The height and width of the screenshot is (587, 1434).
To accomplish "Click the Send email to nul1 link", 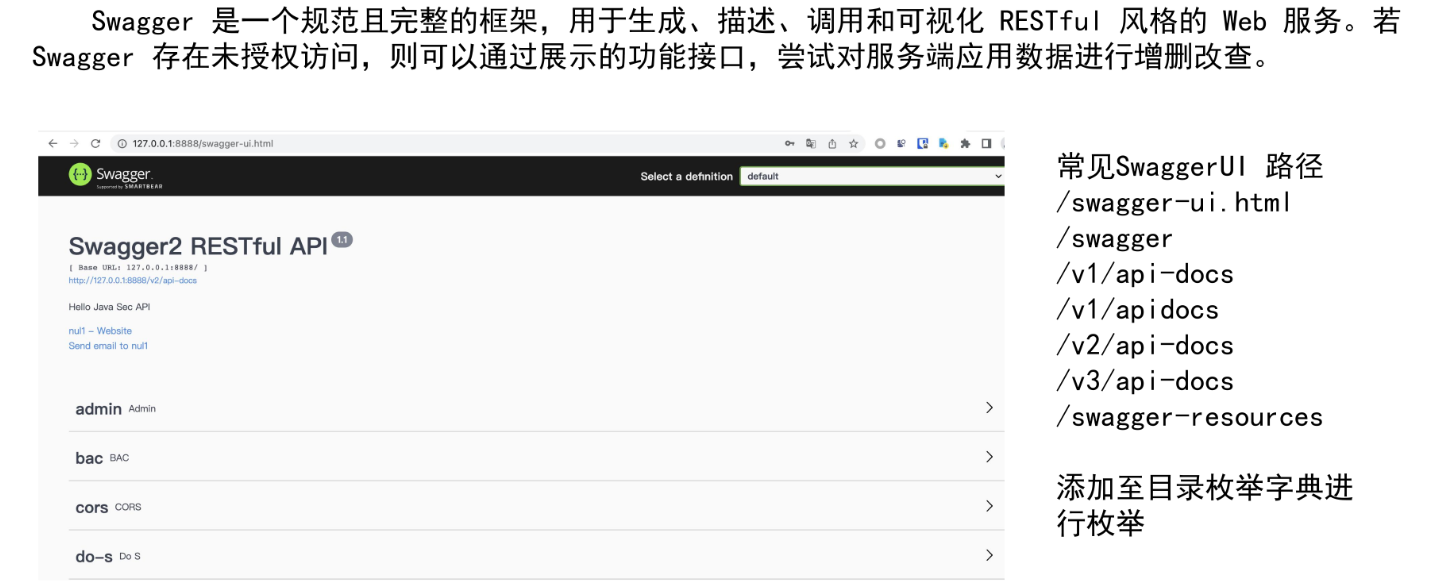I will tap(108, 346).
